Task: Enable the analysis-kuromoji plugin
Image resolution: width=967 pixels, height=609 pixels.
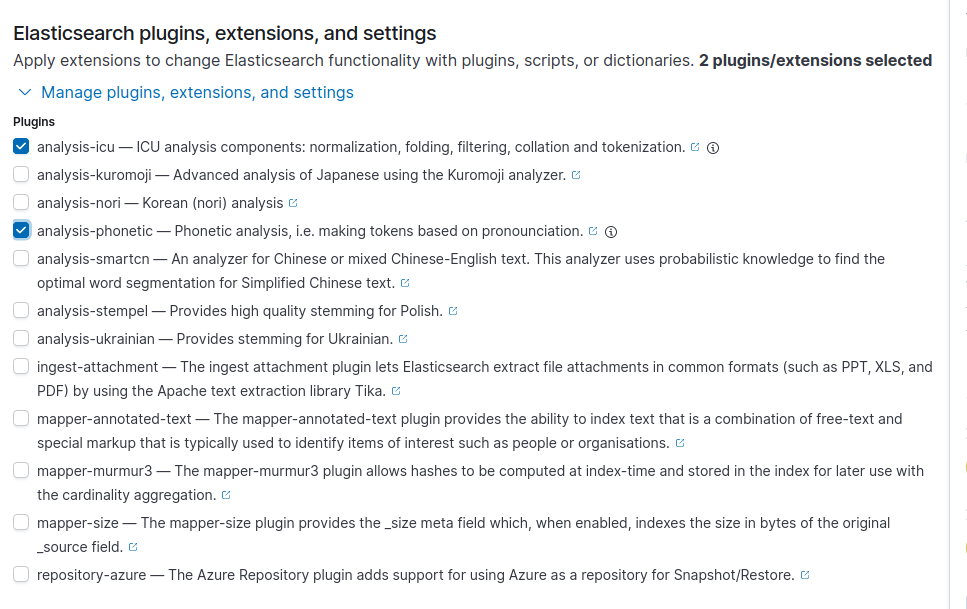Action: click(20, 173)
